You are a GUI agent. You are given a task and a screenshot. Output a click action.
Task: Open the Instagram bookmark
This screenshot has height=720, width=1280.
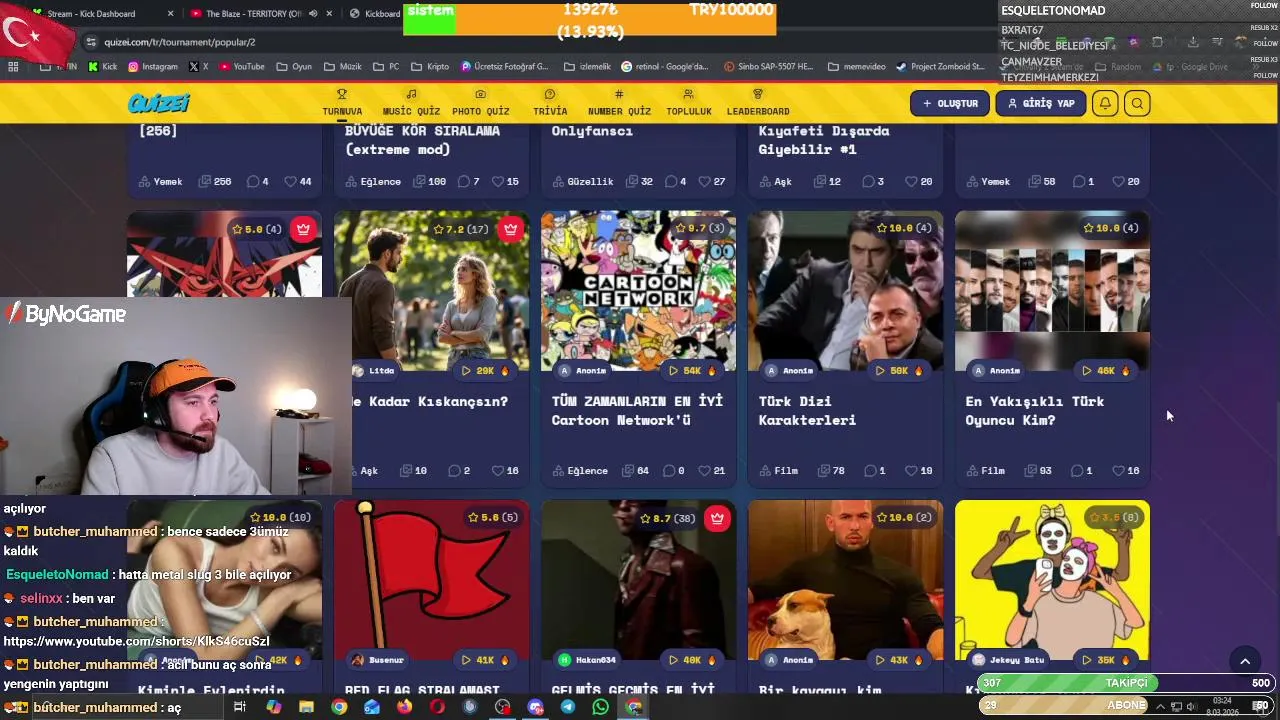point(152,67)
